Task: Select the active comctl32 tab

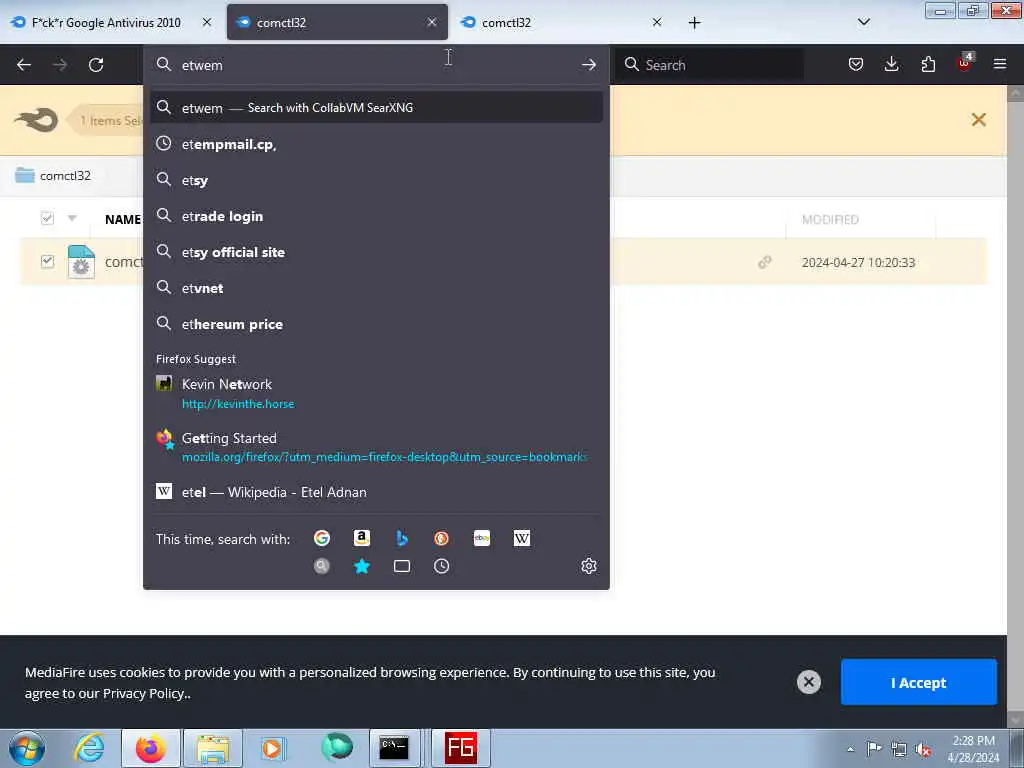Action: point(337,22)
